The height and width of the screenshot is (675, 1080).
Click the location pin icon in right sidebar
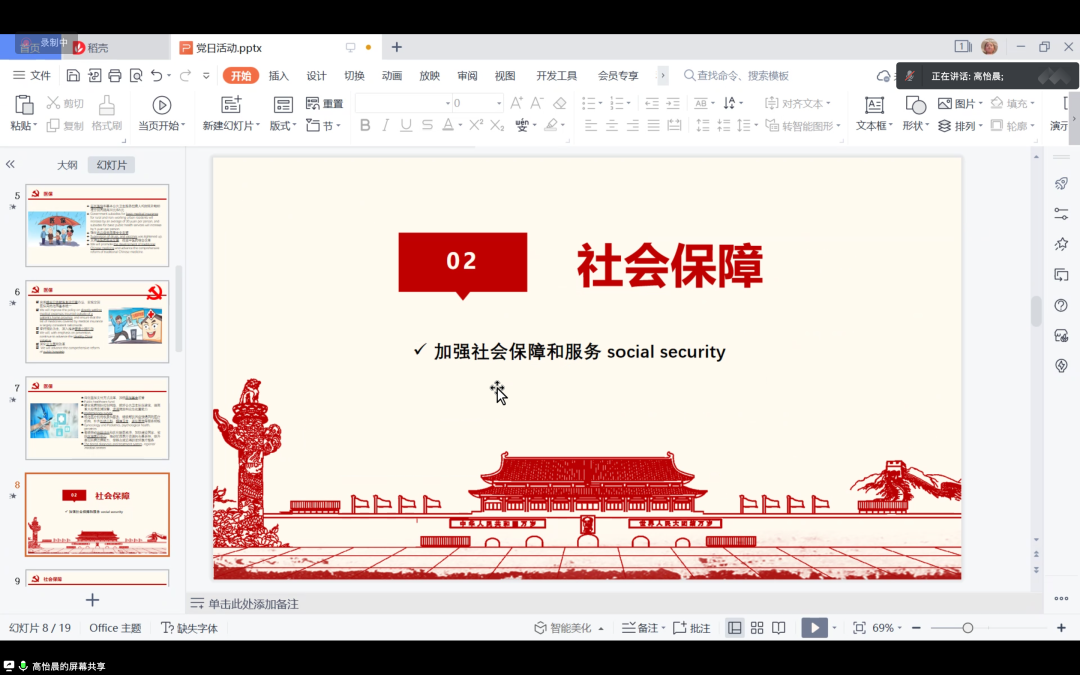tap(1061, 366)
